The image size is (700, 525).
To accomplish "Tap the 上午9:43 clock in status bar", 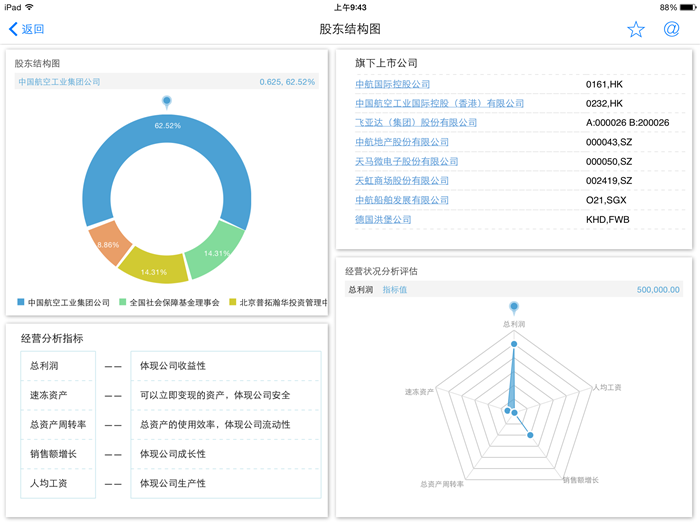I will [x=350, y=7].
